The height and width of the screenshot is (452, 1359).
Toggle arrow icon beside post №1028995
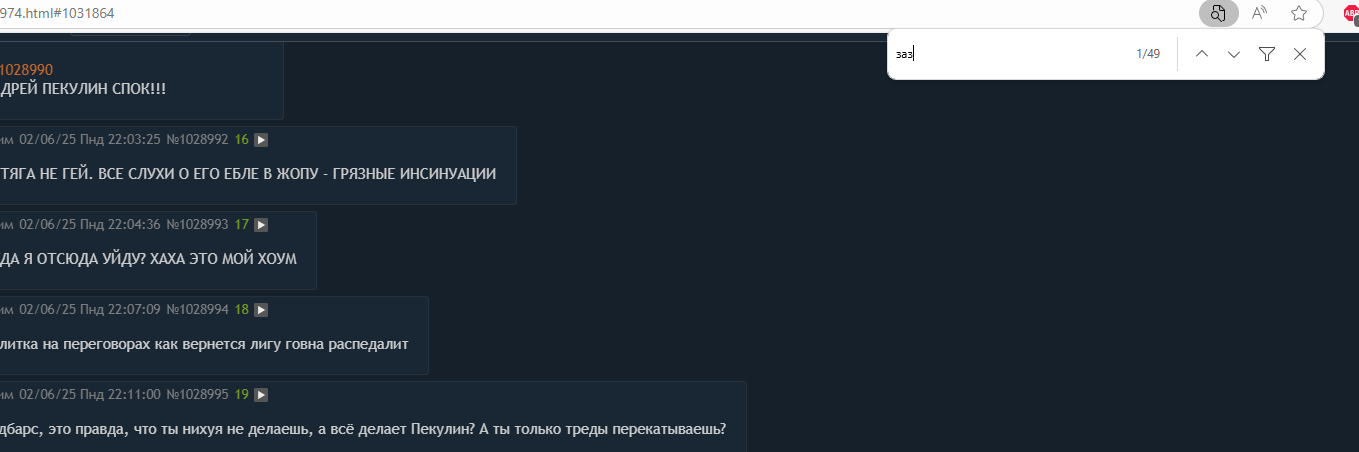tap(261, 395)
